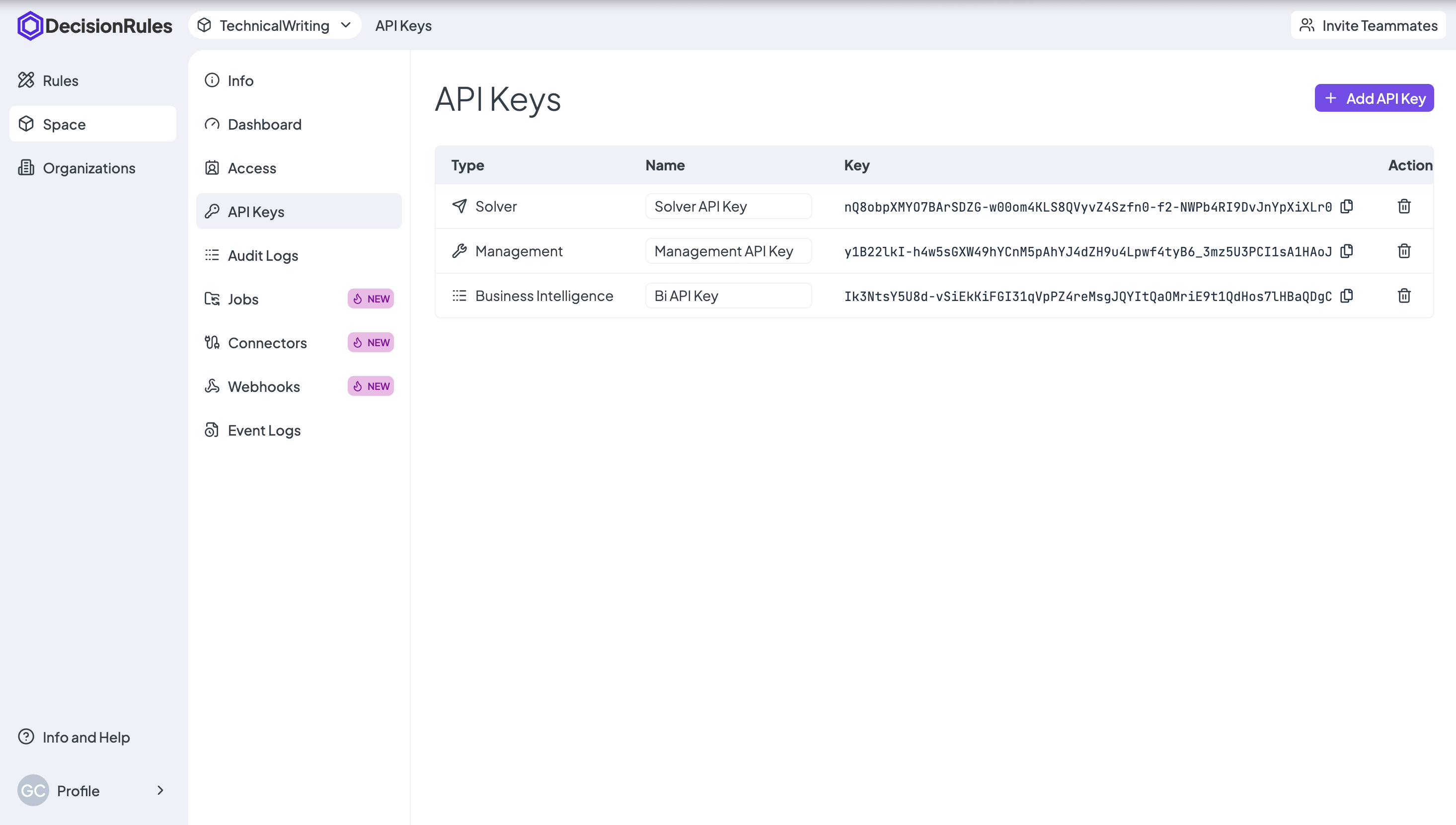Open the Connectors page

point(267,343)
